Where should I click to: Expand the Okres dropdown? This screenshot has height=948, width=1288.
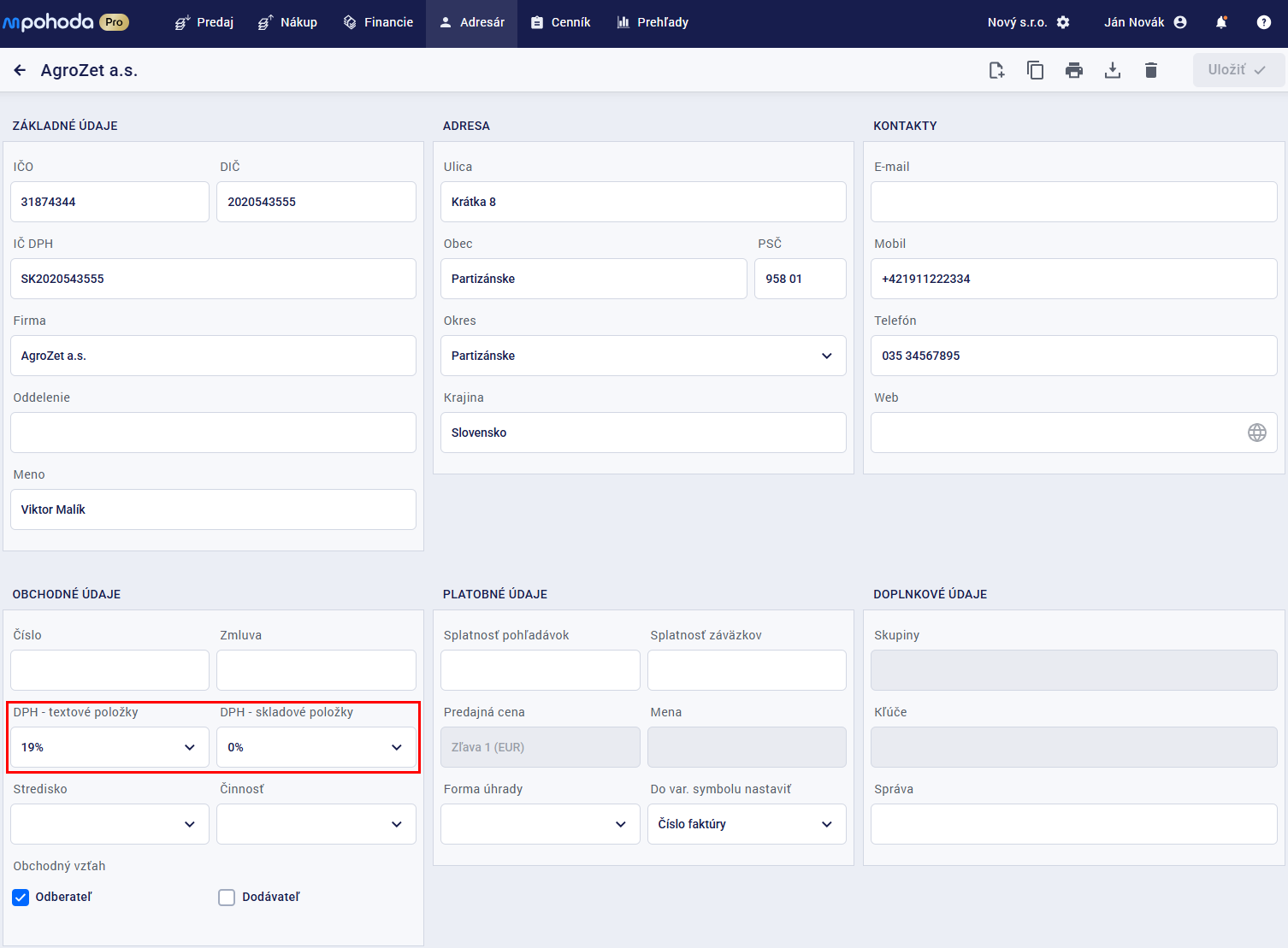(643, 356)
